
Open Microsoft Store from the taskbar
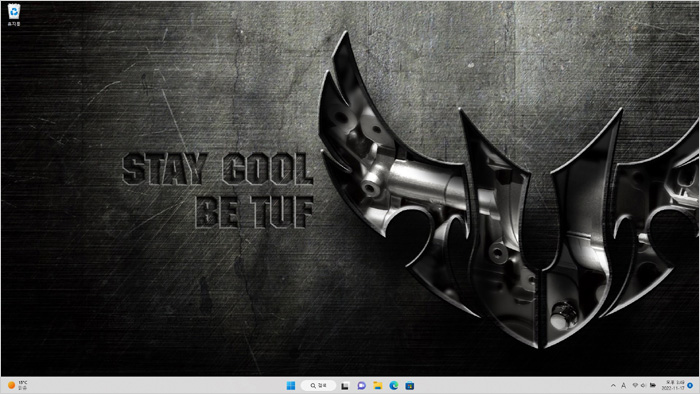pos(410,386)
